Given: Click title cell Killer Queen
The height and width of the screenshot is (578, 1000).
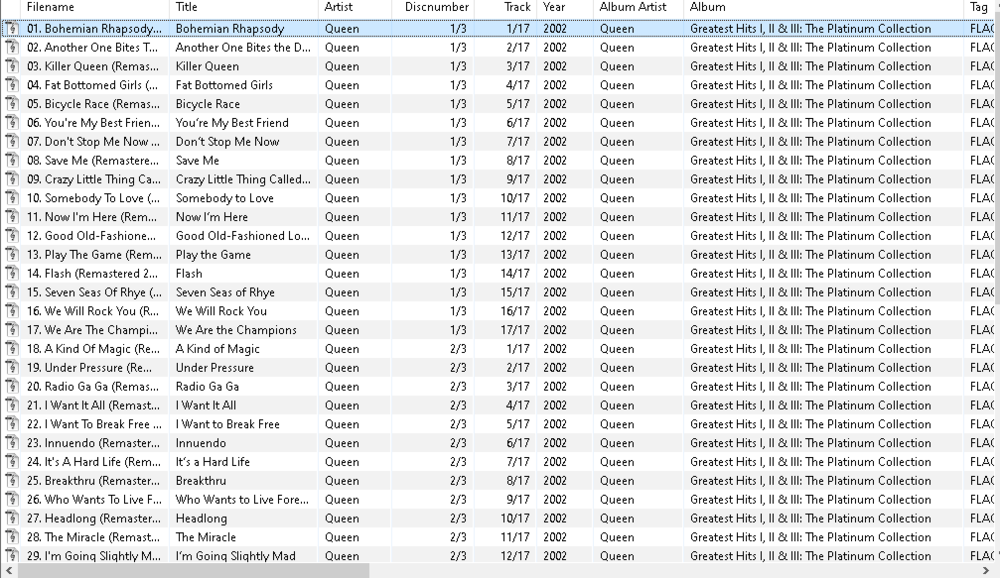Looking at the screenshot, I should [x=207, y=66].
